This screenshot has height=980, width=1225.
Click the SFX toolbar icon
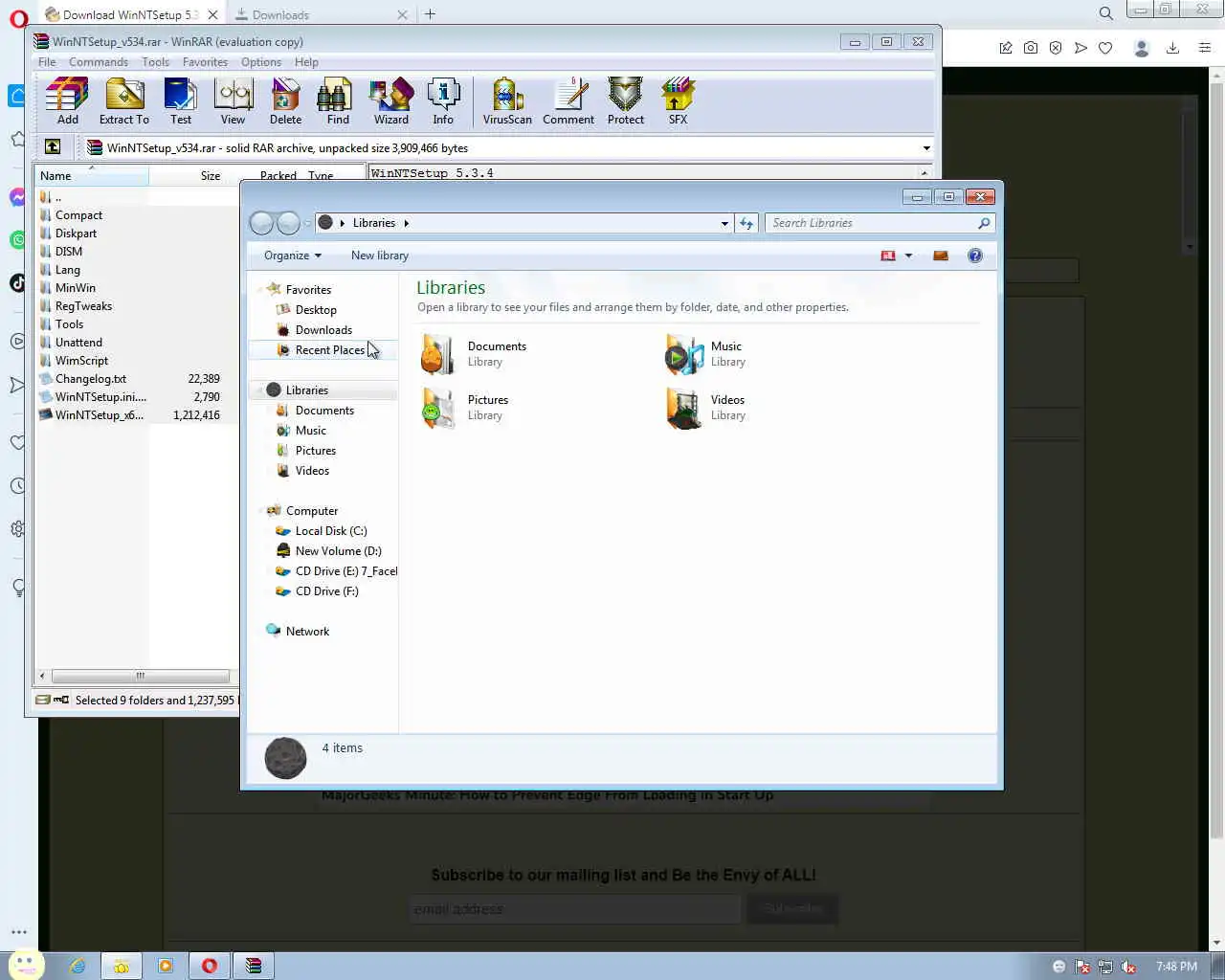pos(678,101)
